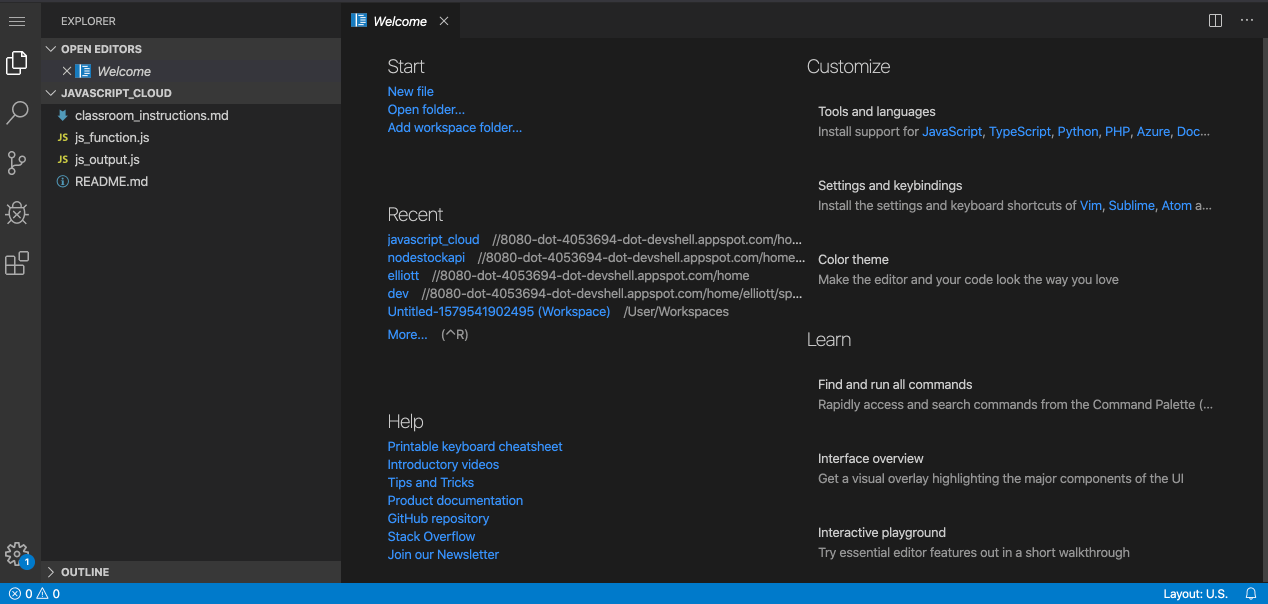Click Join our Newsletter link
Viewport: 1268px width, 604px height.
pos(443,554)
